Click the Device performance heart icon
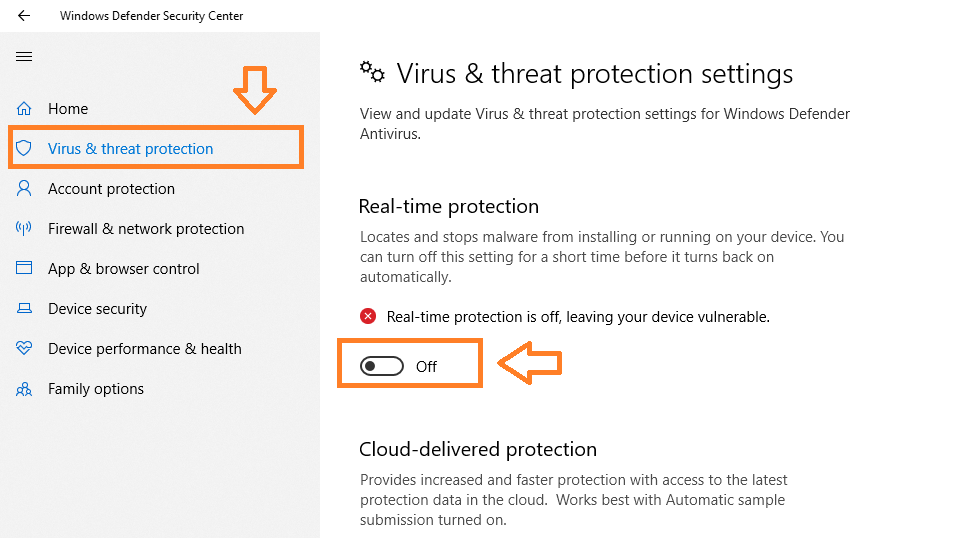Screen dimensions: 959x538 [x=24, y=348]
